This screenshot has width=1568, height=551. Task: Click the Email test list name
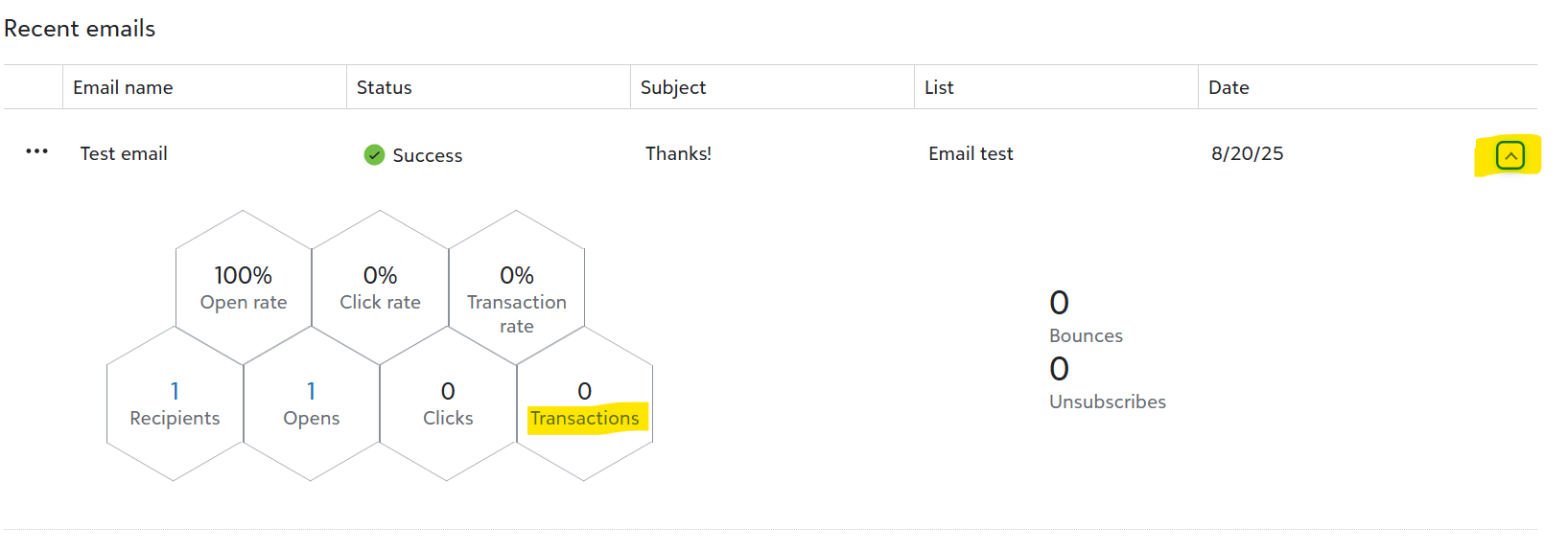pos(971,153)
